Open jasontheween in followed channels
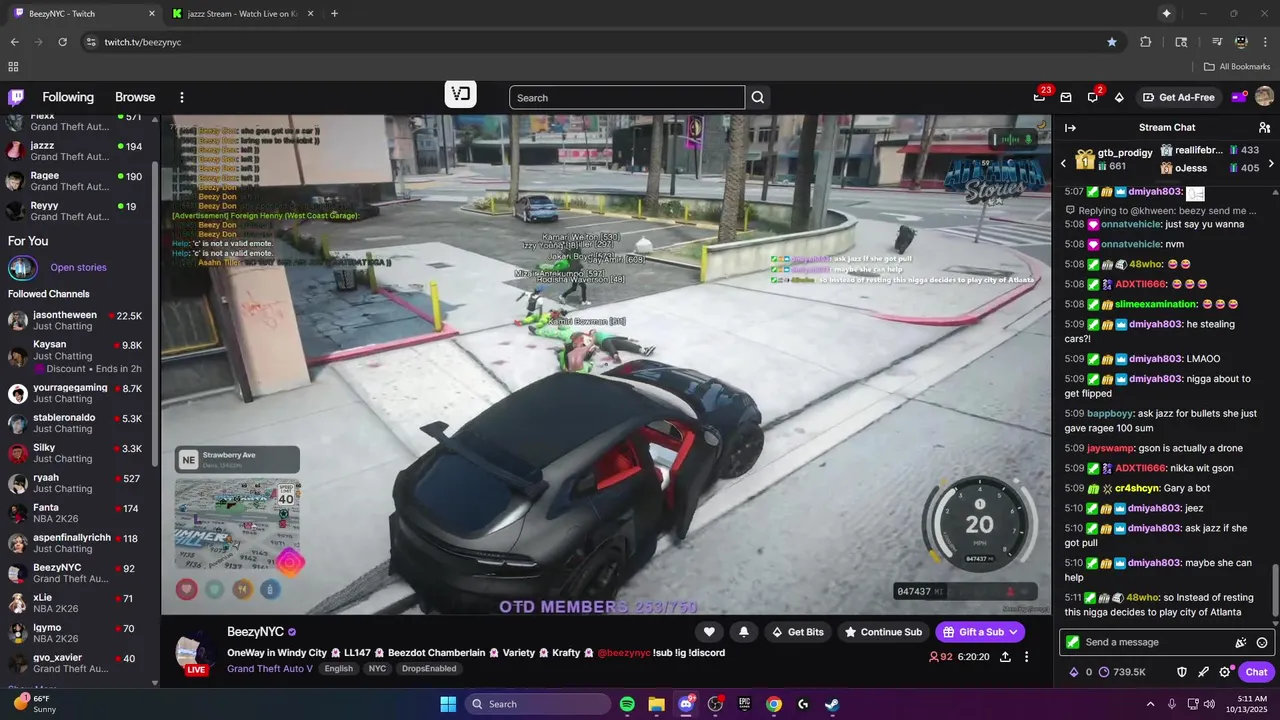The image size is (1280, 720). pos(77,321)
